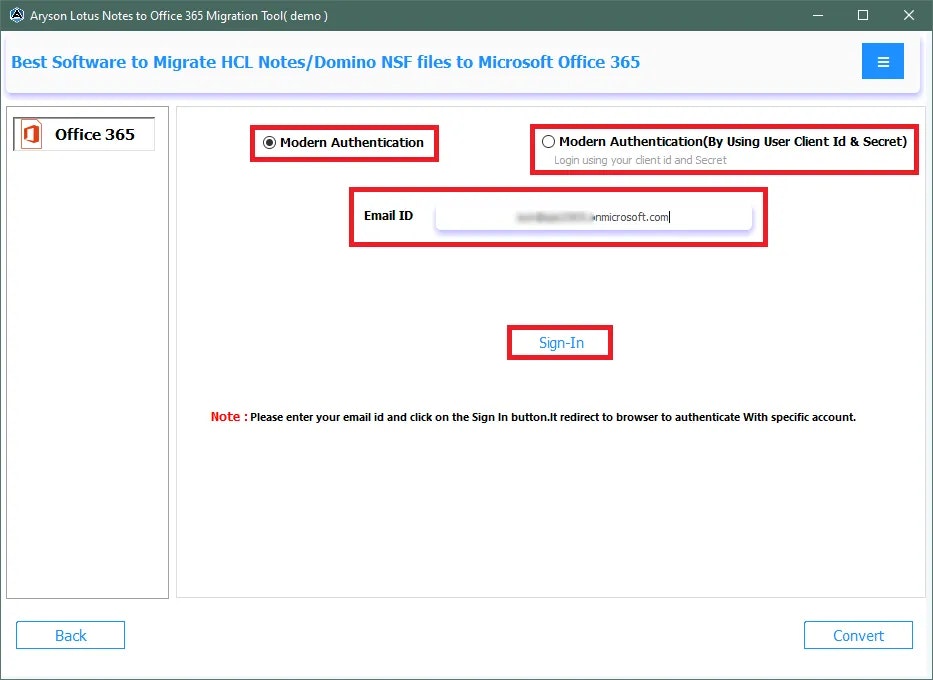Image resolution: width=933 pixels, height=680 pixels.
Task: Click the Aryson app logo in title bar
Action: pos(17,15)
